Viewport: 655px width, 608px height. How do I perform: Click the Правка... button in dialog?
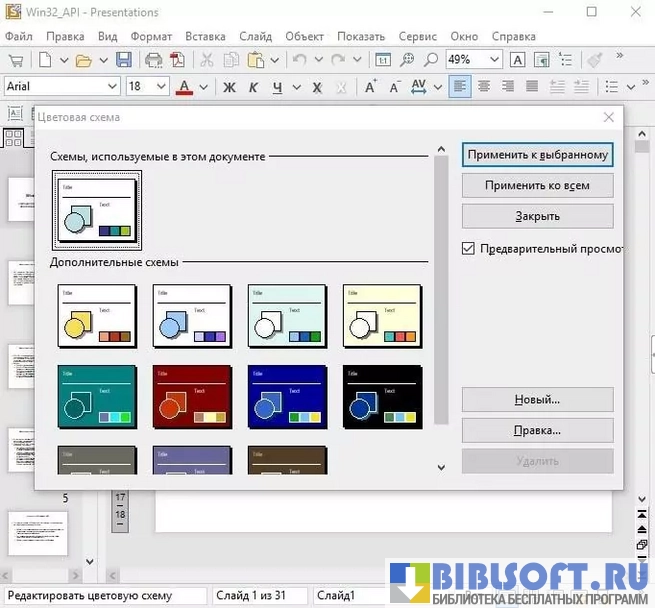coord(537,430)
